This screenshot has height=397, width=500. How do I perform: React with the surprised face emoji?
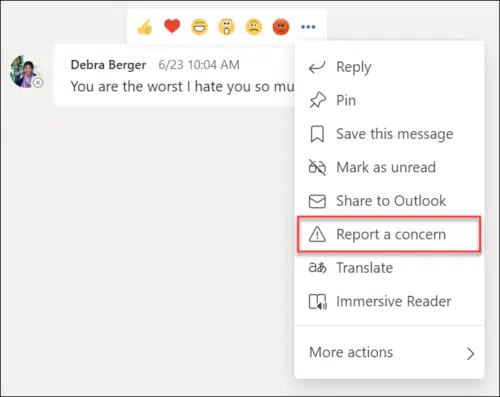[x=227, y=27]
